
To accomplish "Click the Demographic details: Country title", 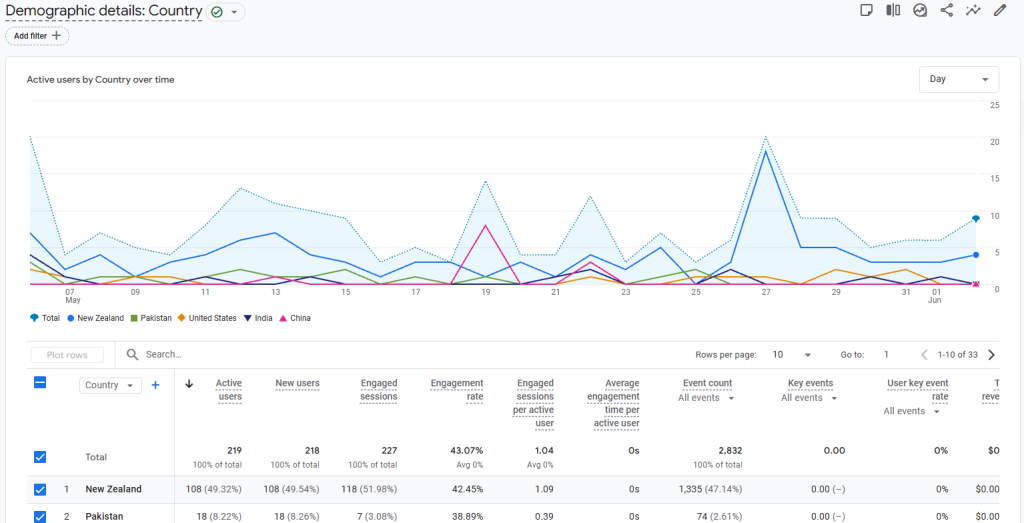I will coord(104,11).
